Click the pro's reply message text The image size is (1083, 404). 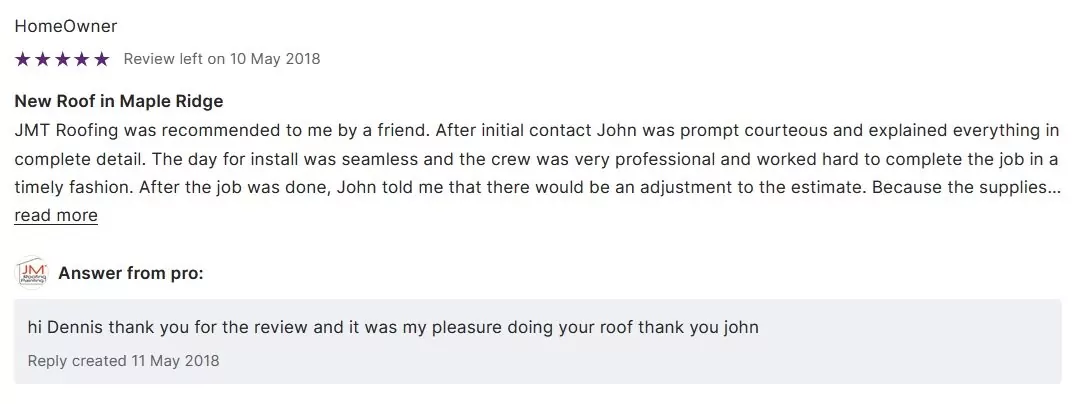pyautogui.click(x=393, y=327)
